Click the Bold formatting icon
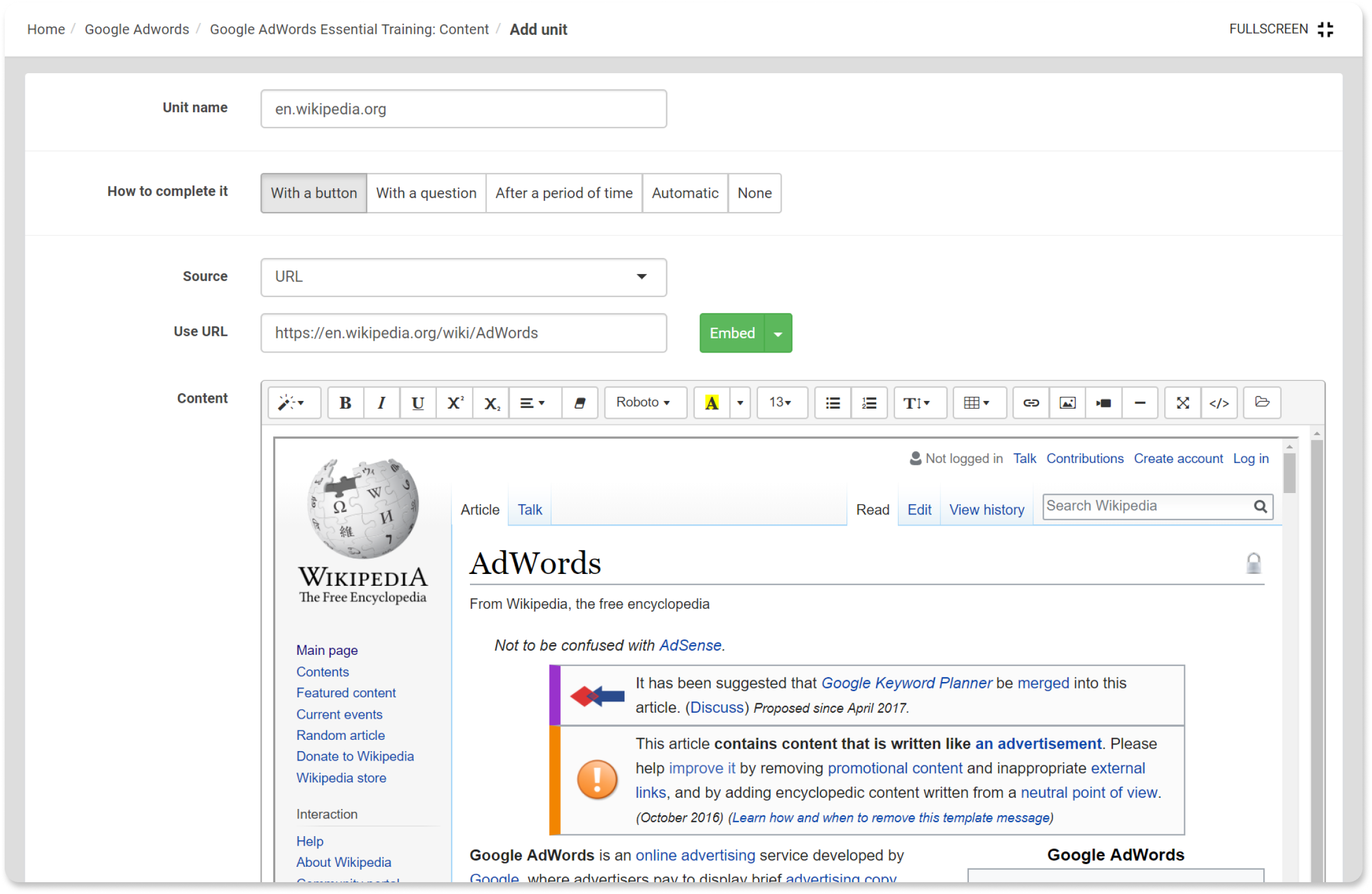Image resolution: width=1372 pixels, height=894 pixels. (x=345, y=402)
